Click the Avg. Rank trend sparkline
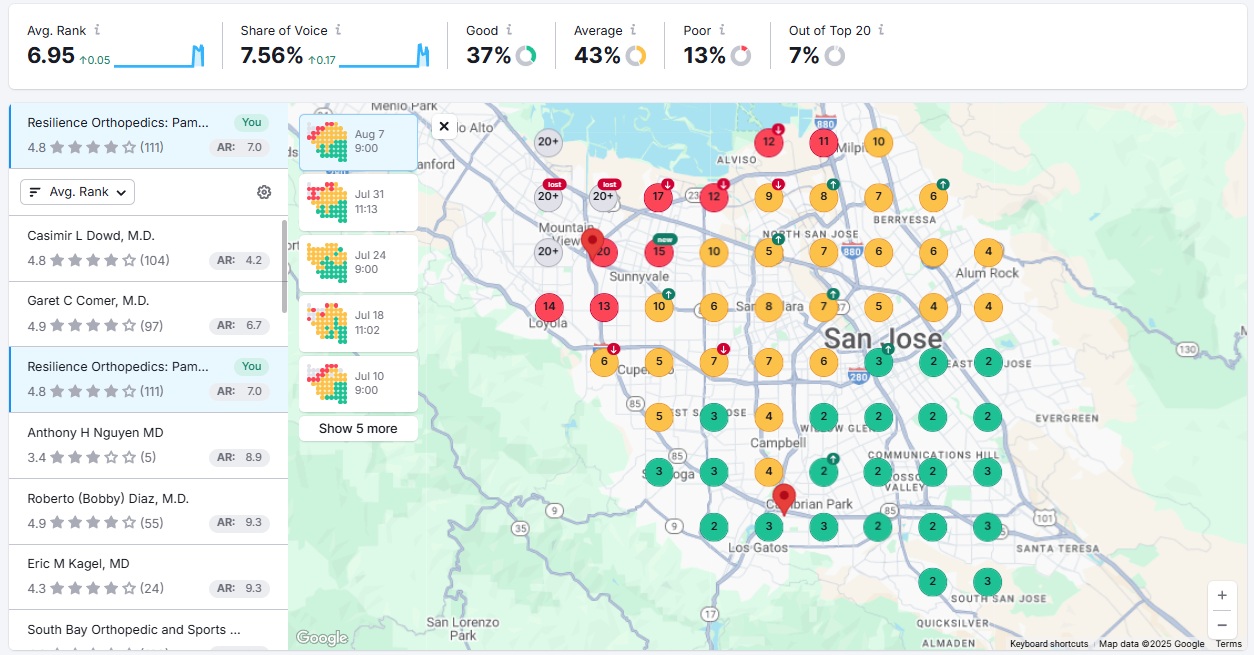This screenshot has height=655, width=1254. coord(160,56)
